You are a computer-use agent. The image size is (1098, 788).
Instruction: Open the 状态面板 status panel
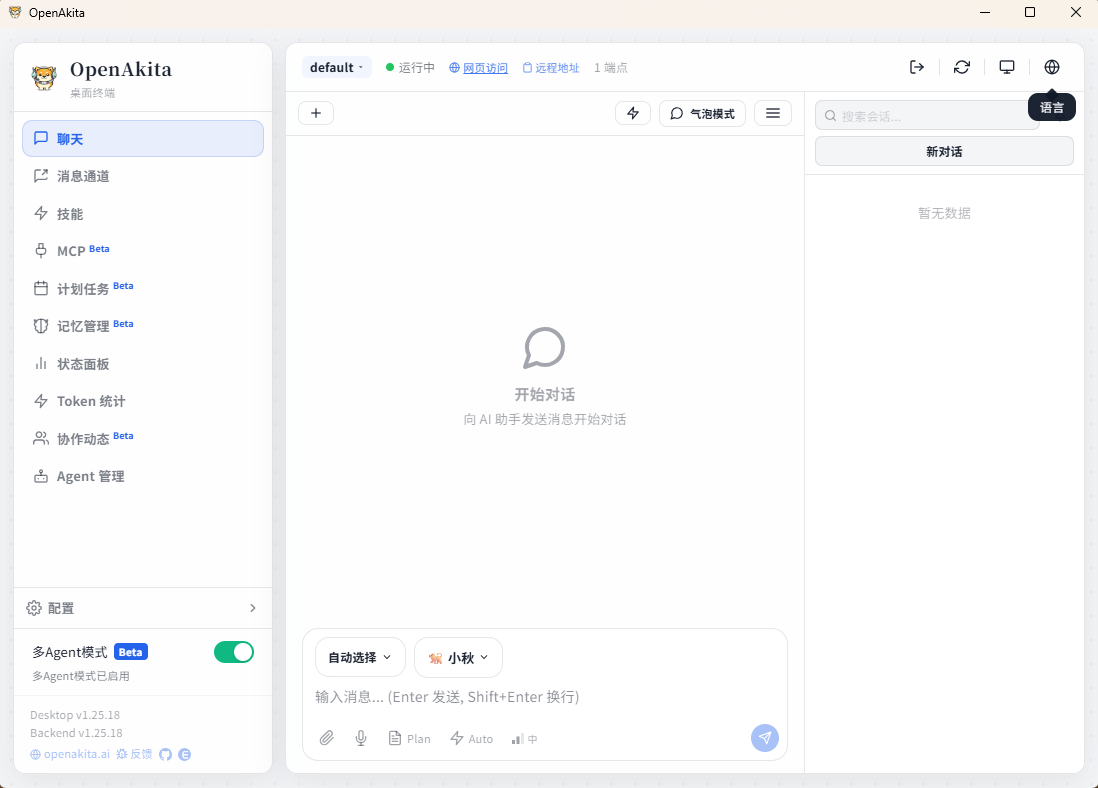pos(143,364)
